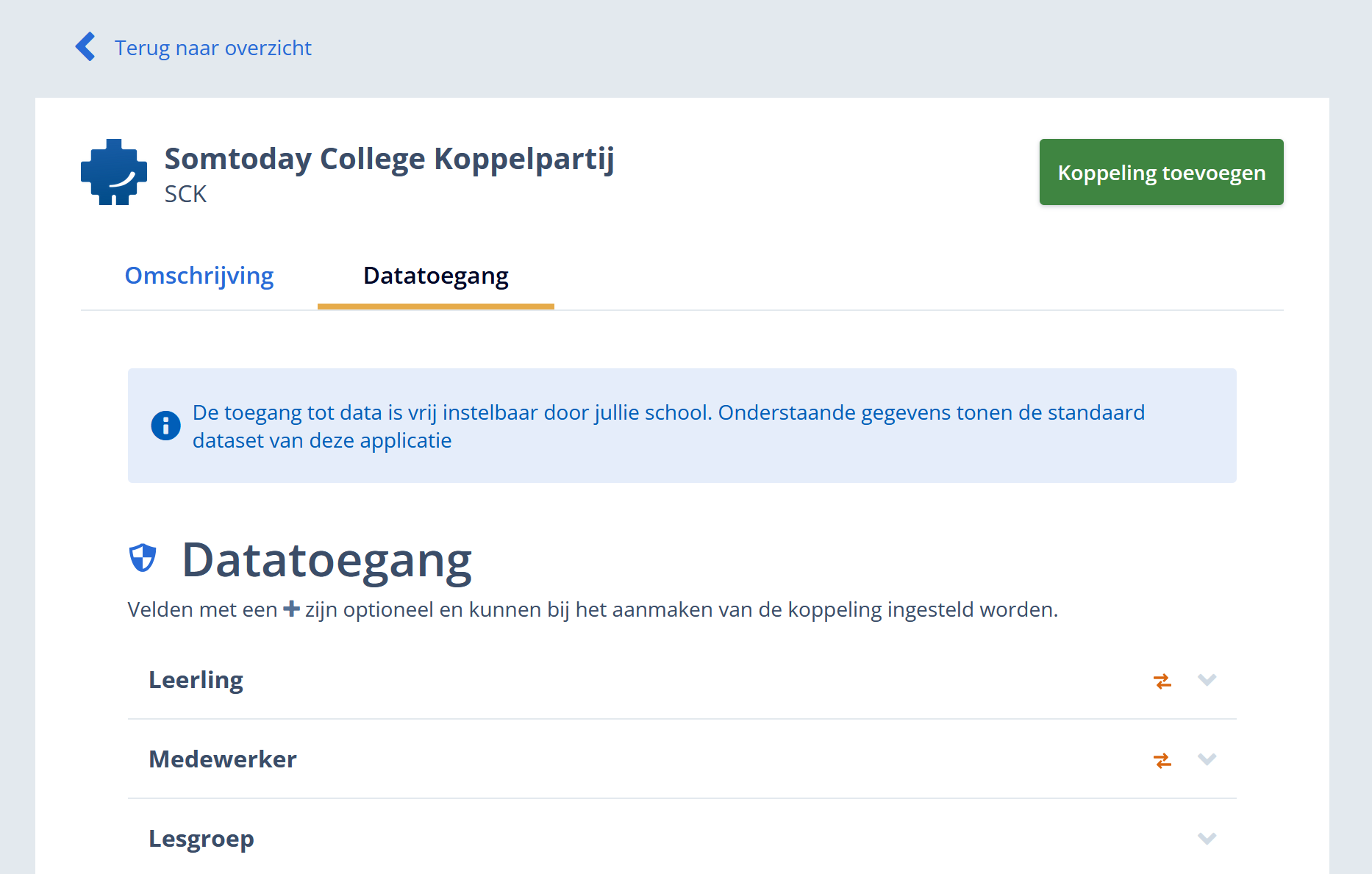Click the Leerling row label
This screenshot has height=874, width=1372.
coord(196,680)
